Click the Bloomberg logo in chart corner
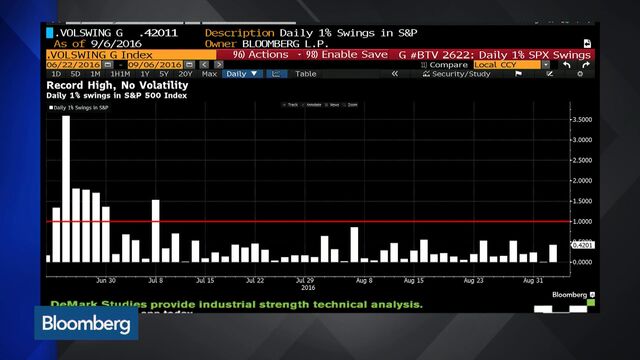 573,295
